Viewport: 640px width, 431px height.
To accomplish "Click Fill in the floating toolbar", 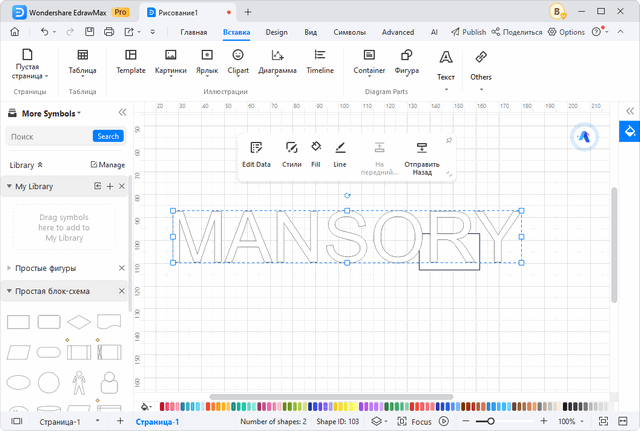I will pos(316,154).
